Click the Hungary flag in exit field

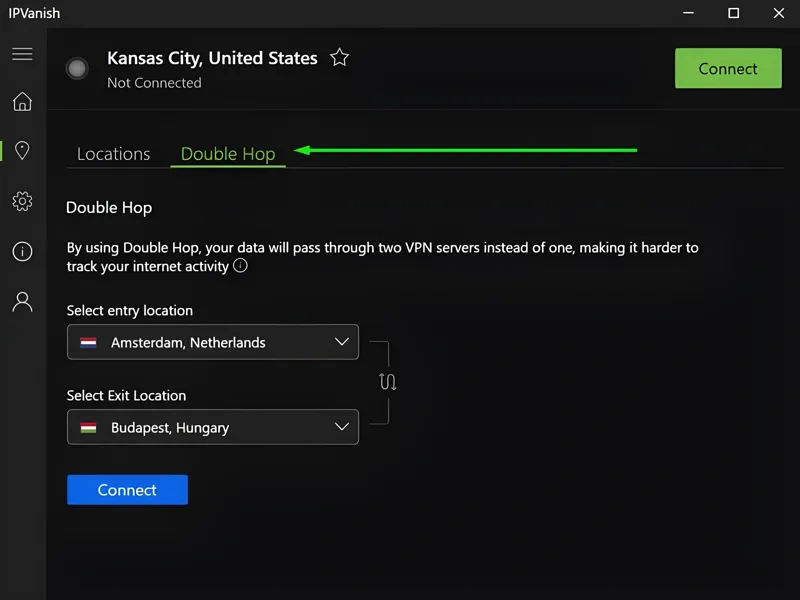88,428
